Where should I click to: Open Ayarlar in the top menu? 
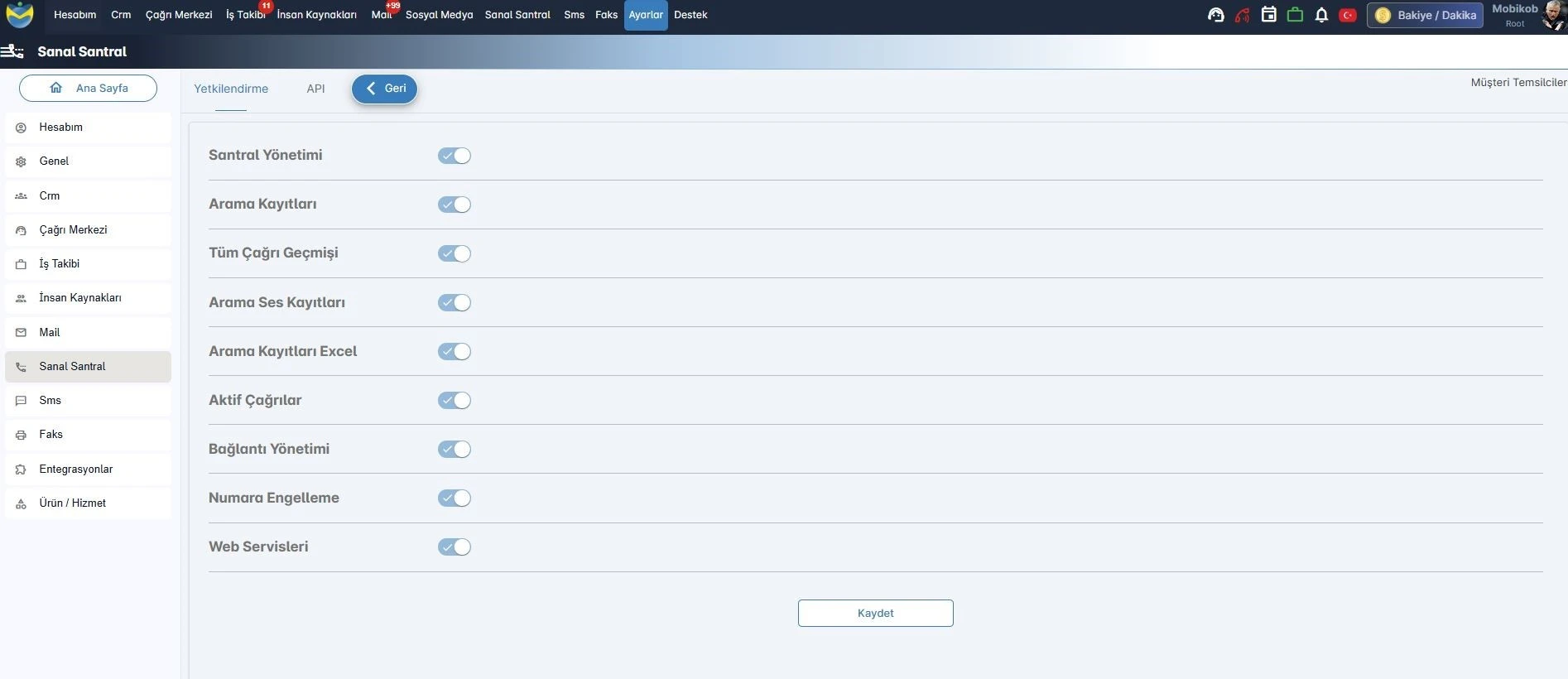pyautogui.click(x=646, y=15)
